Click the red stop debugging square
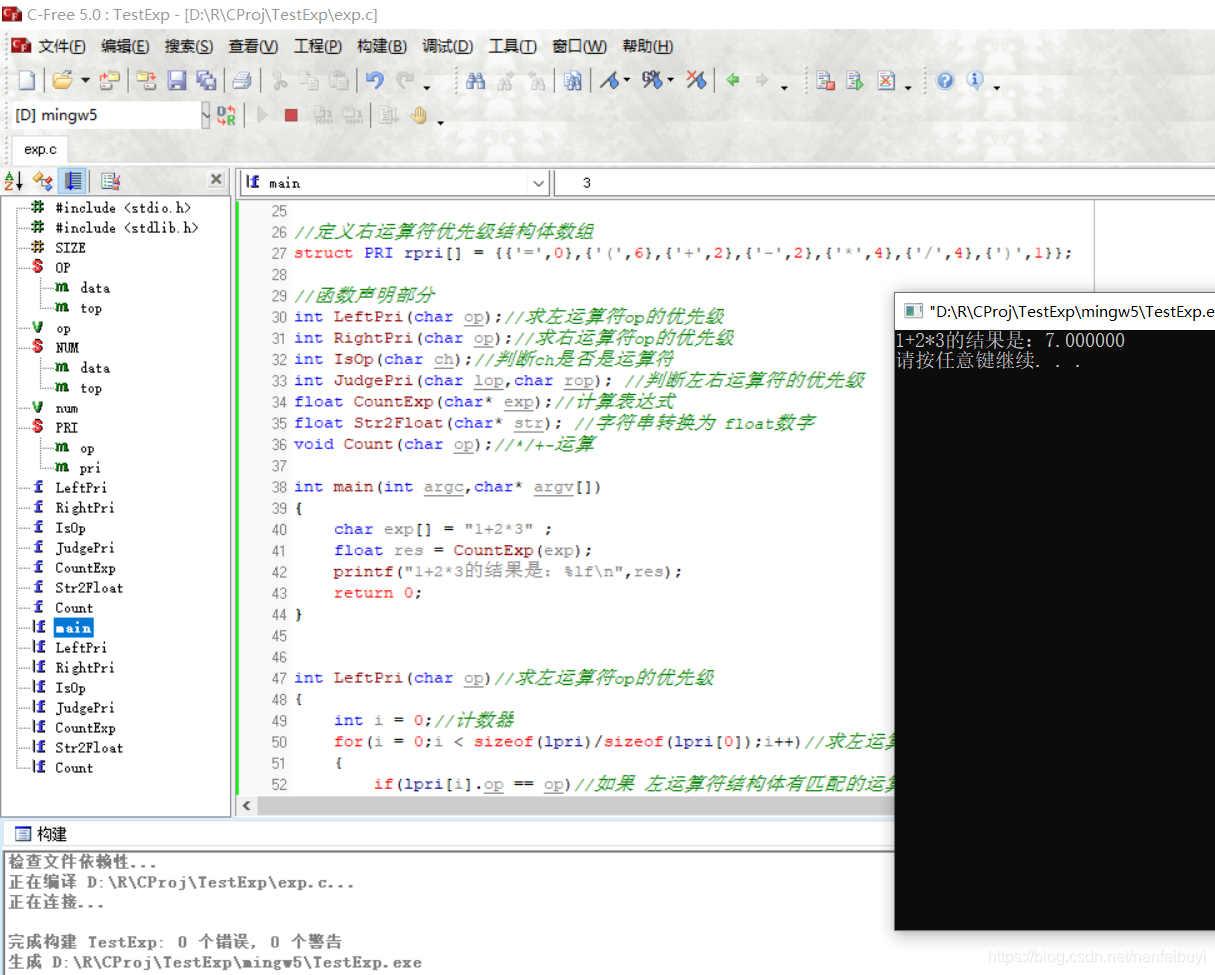This screenshot has width=1215, height=975. [x=291, y=115]
